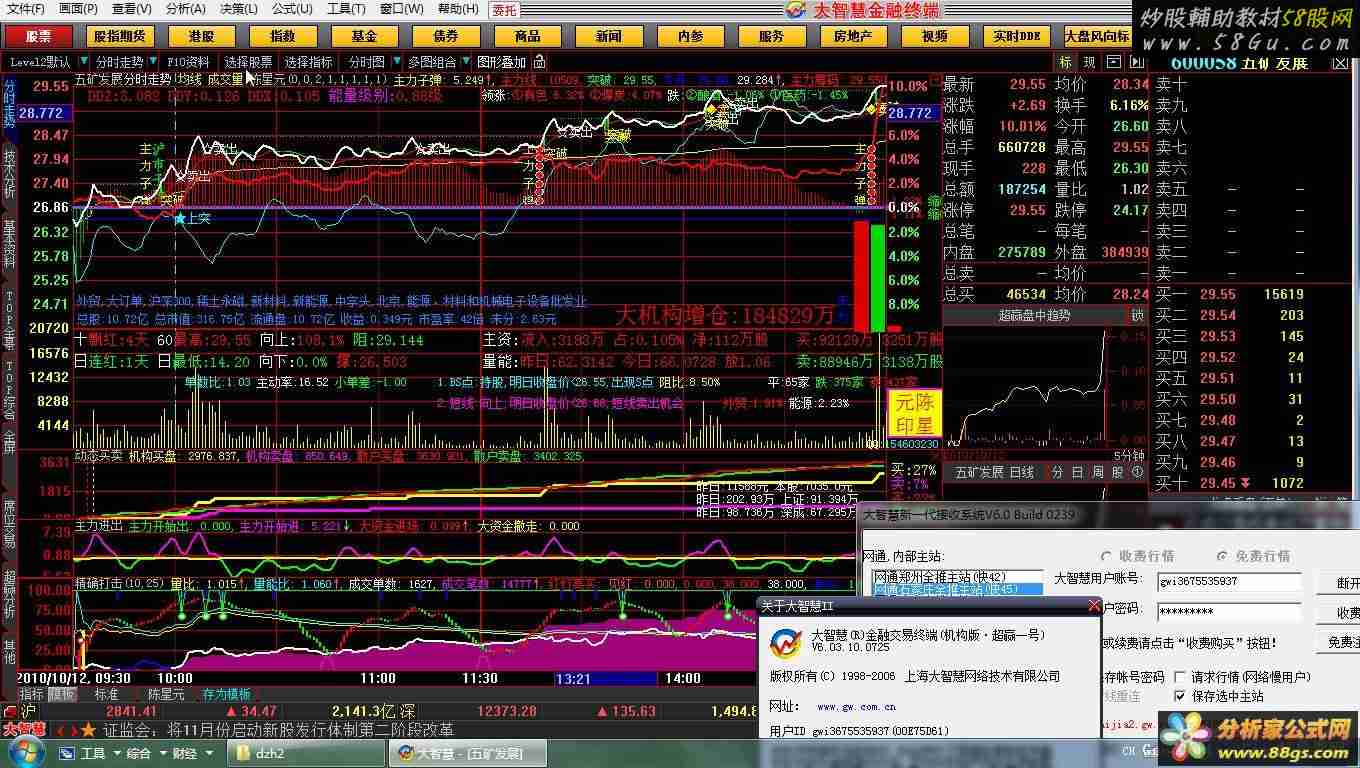The height and width of the screenshot is (768, 1360).
Task: Click the 统 icon next to 超赢盘中趋势
Action: point(1138,315)
